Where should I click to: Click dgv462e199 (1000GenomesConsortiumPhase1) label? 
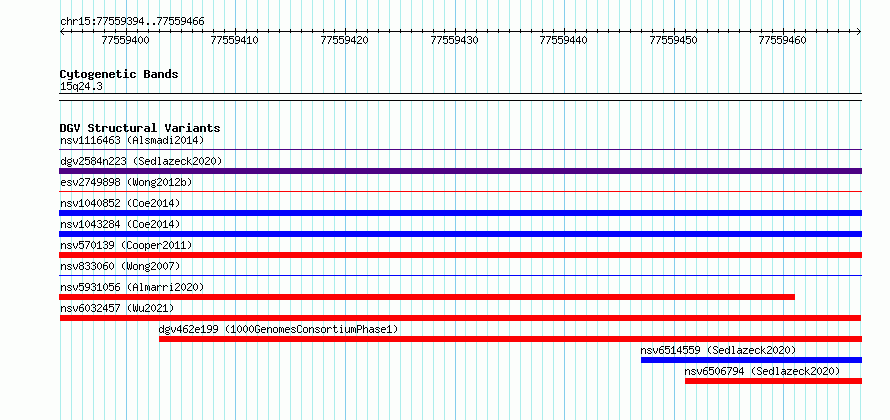(279, 329)
